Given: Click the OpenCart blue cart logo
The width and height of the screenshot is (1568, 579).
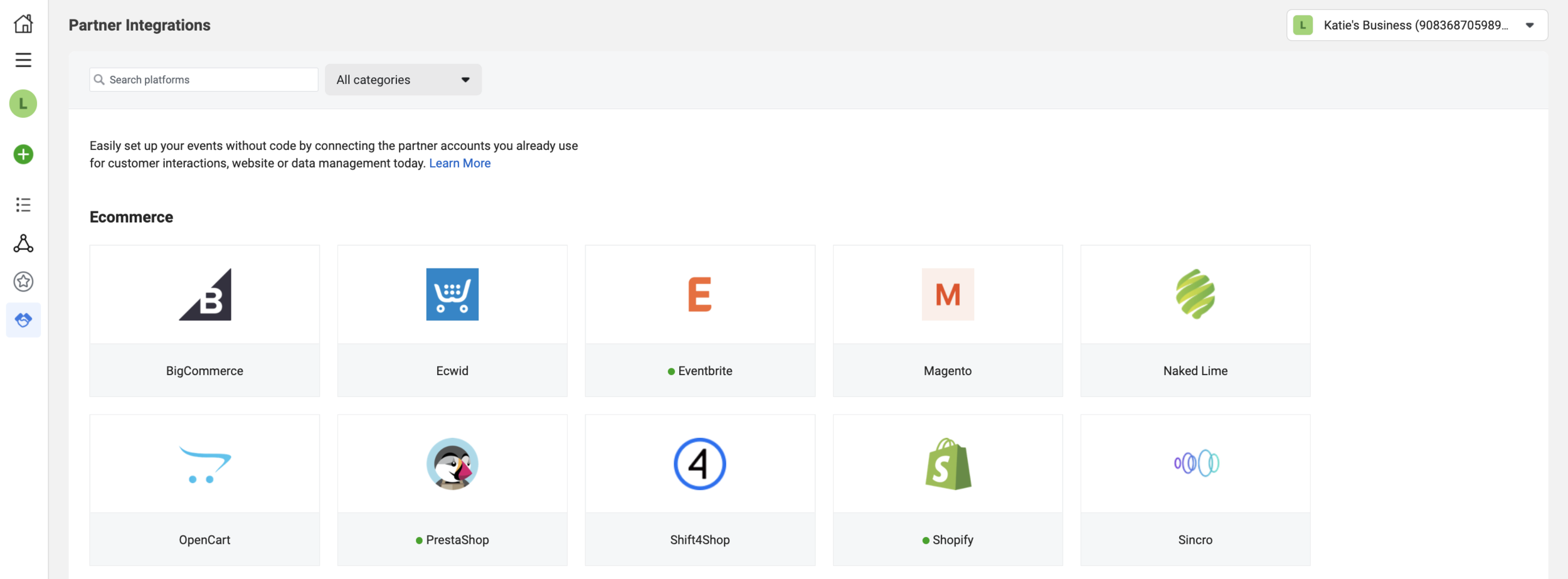Looking at the screenshot, I should tap(204, 464).
